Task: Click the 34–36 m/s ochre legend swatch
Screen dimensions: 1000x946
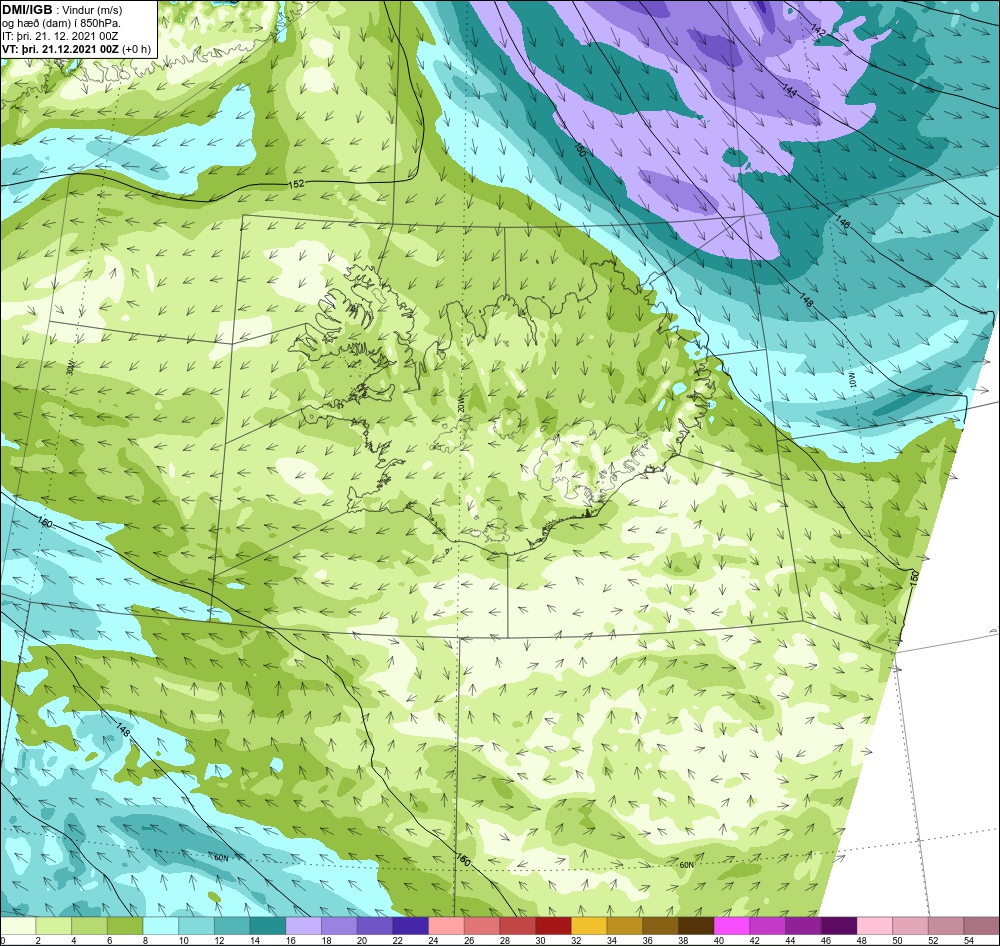Action: (625, 926)
